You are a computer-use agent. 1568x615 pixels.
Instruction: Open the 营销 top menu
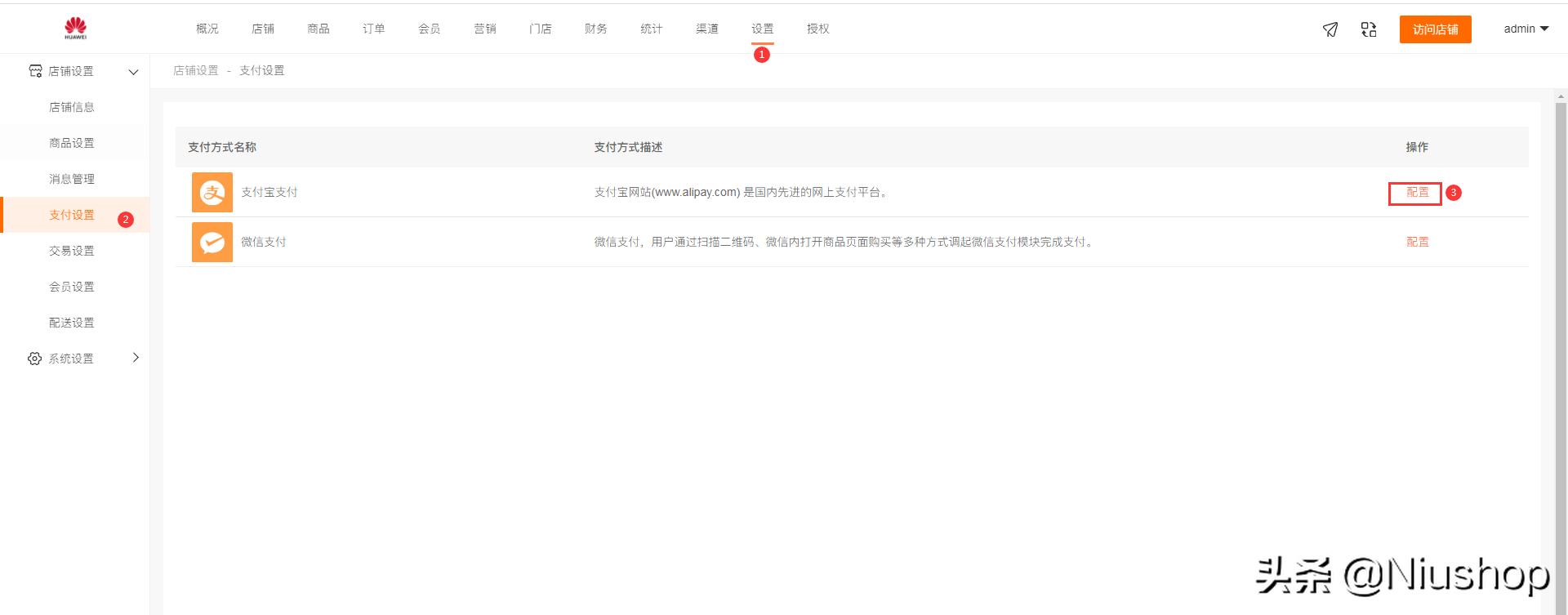(485, 29)
